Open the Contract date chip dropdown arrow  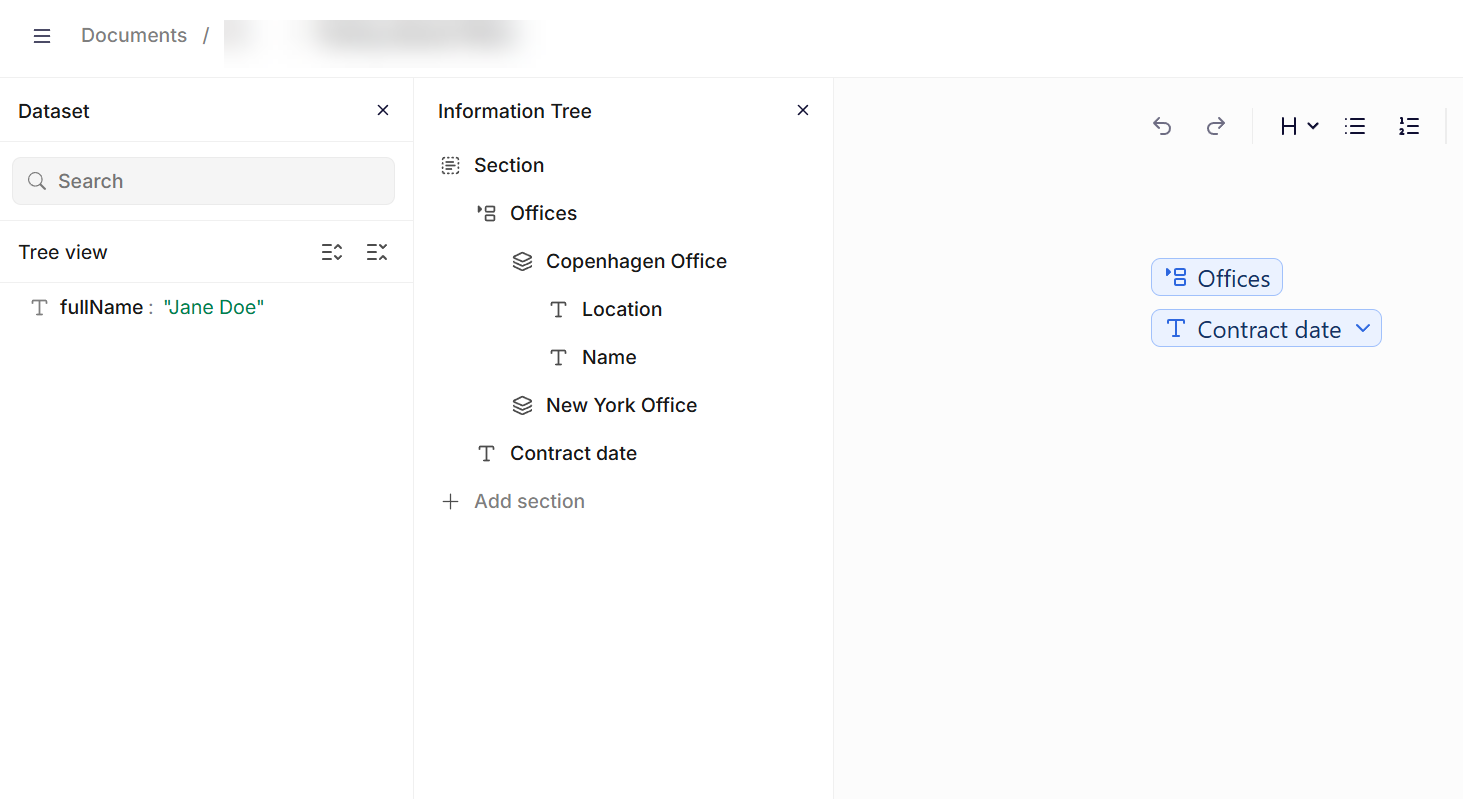(x=1363, y=328)
